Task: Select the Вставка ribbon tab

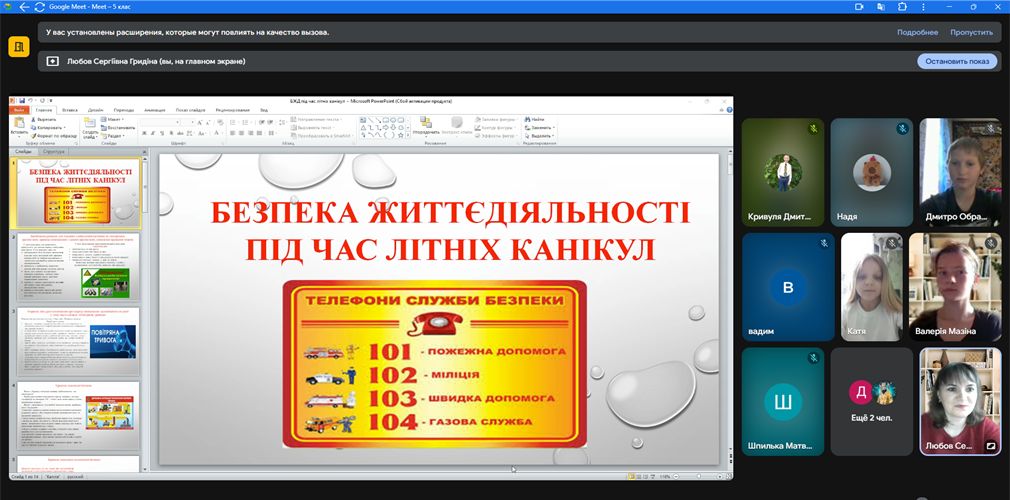Action: pyautogui.click(x=70, y=110)
